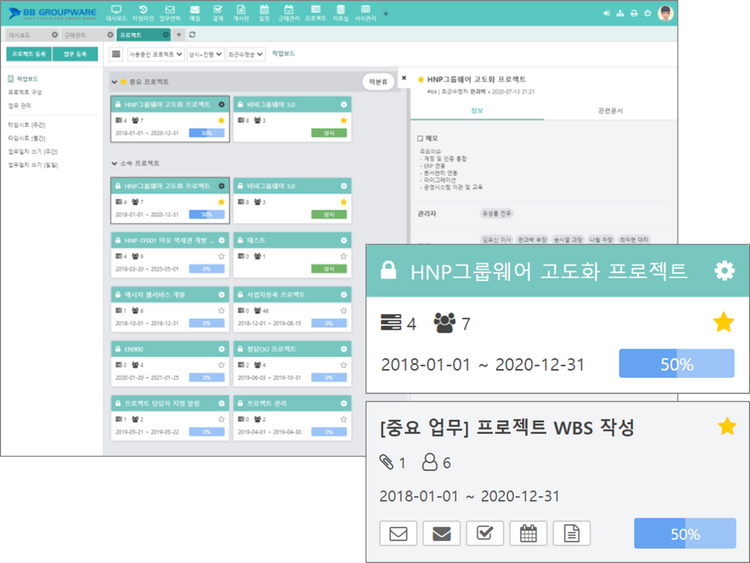750x563 pixels.
Task: Open 프로젝트 구성 in the left sidebar
Action: pyautogui.click(x=25, y=92)
